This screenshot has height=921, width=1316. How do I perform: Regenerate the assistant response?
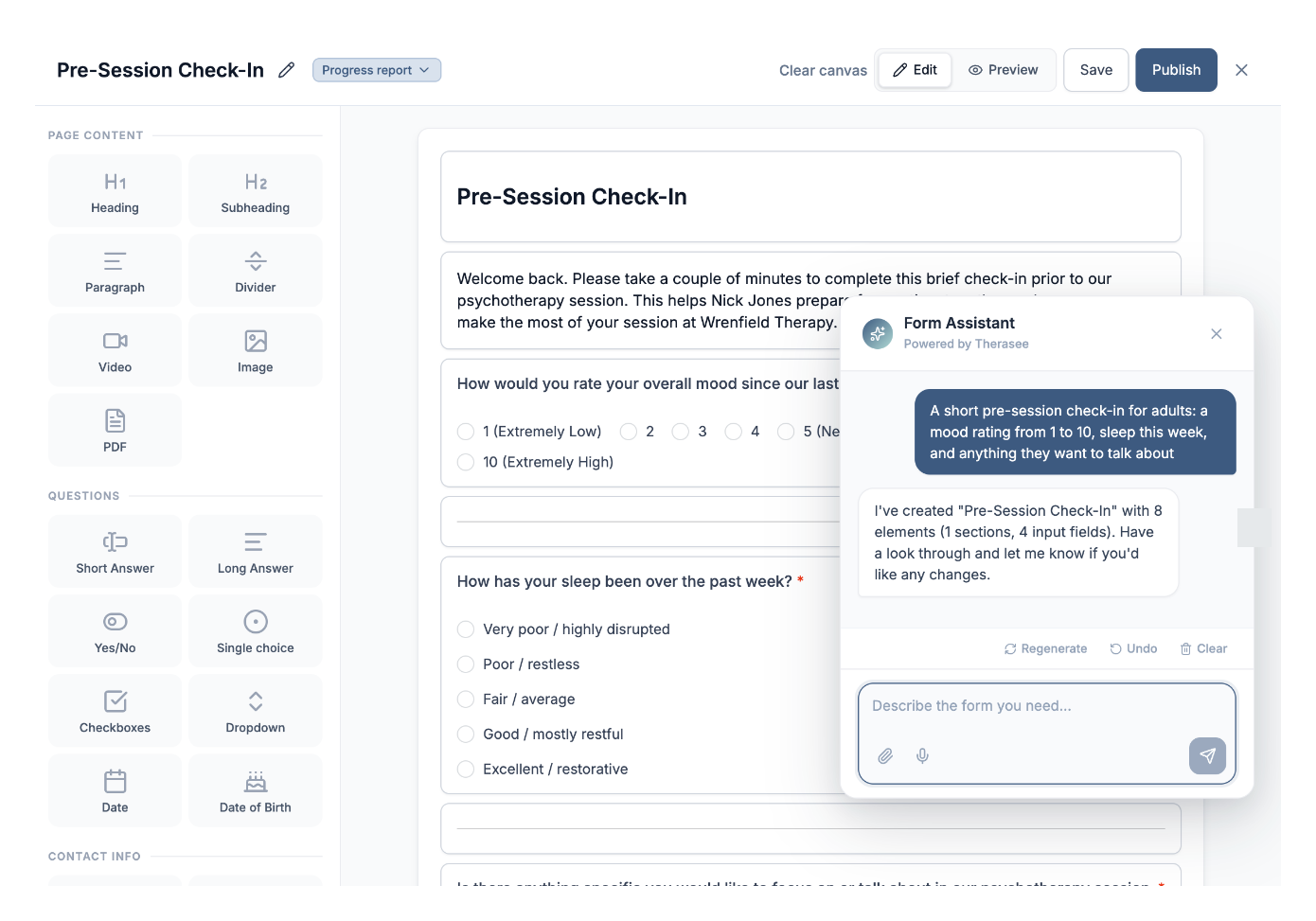pyautogui.click(x=1046, y=648)
